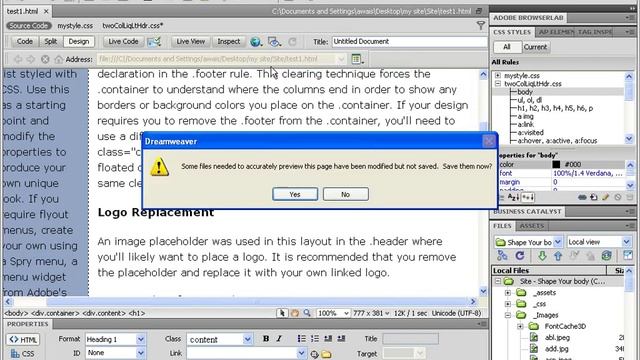Viewport: 640px width, 360px height.
Task: Click the Edit Rule pencil icon
Action: point(606,198)
